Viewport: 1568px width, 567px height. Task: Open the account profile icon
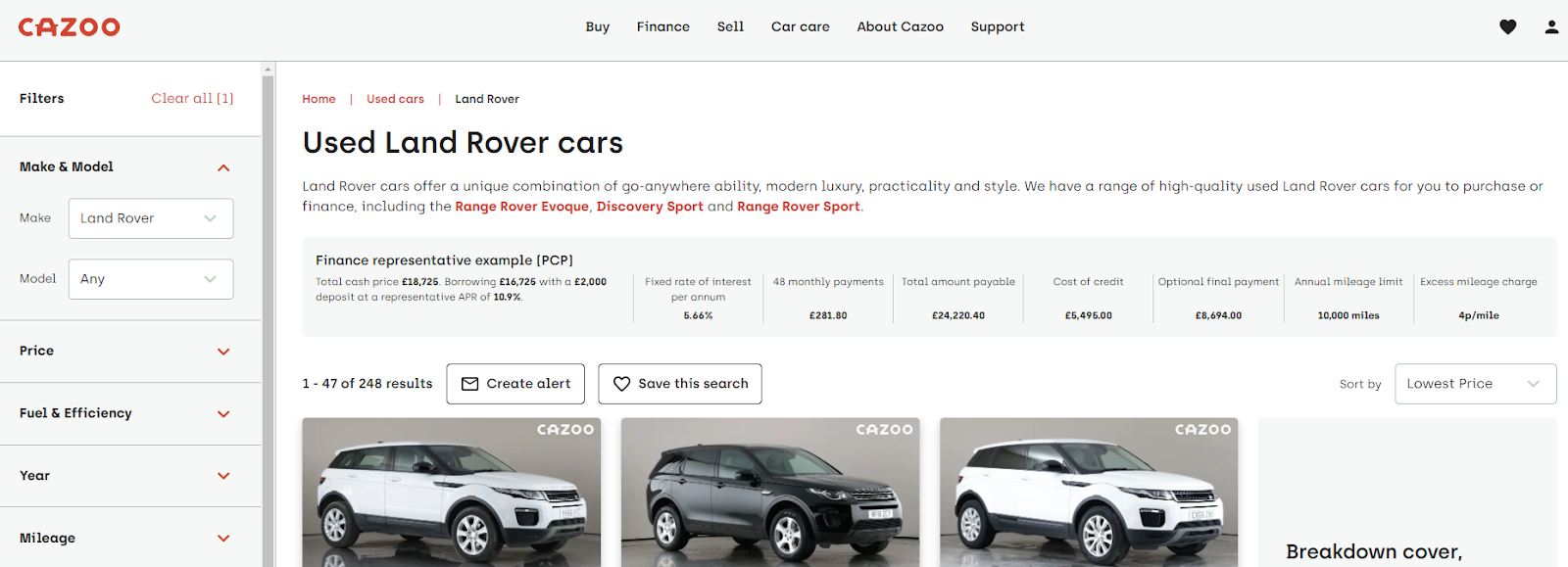pos(1551,27)
